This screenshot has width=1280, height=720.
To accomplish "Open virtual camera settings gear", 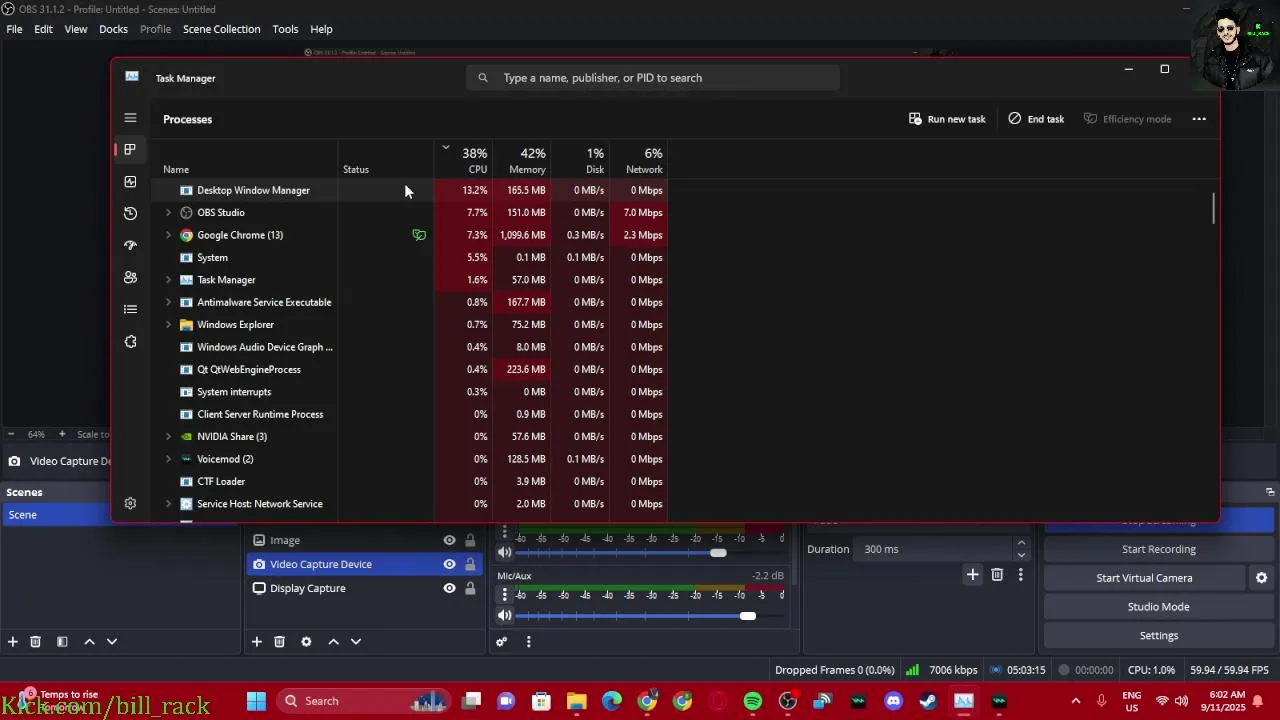I will [1261, 578].
